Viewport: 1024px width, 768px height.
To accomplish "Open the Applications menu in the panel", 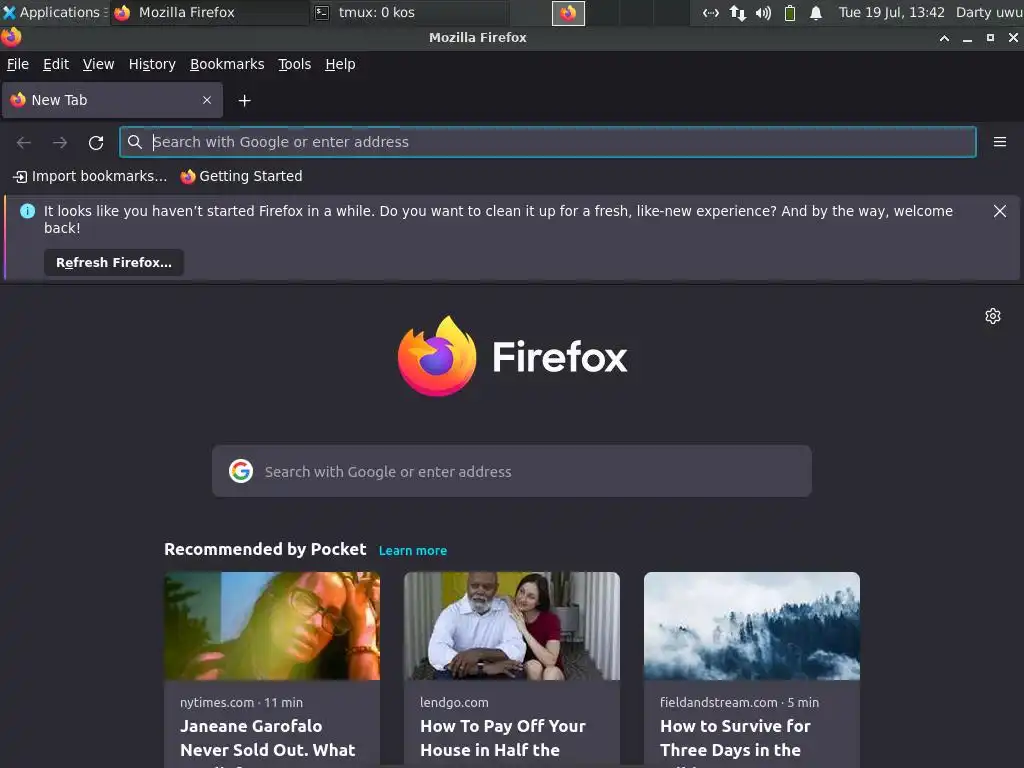I will [x=54, y=12].
